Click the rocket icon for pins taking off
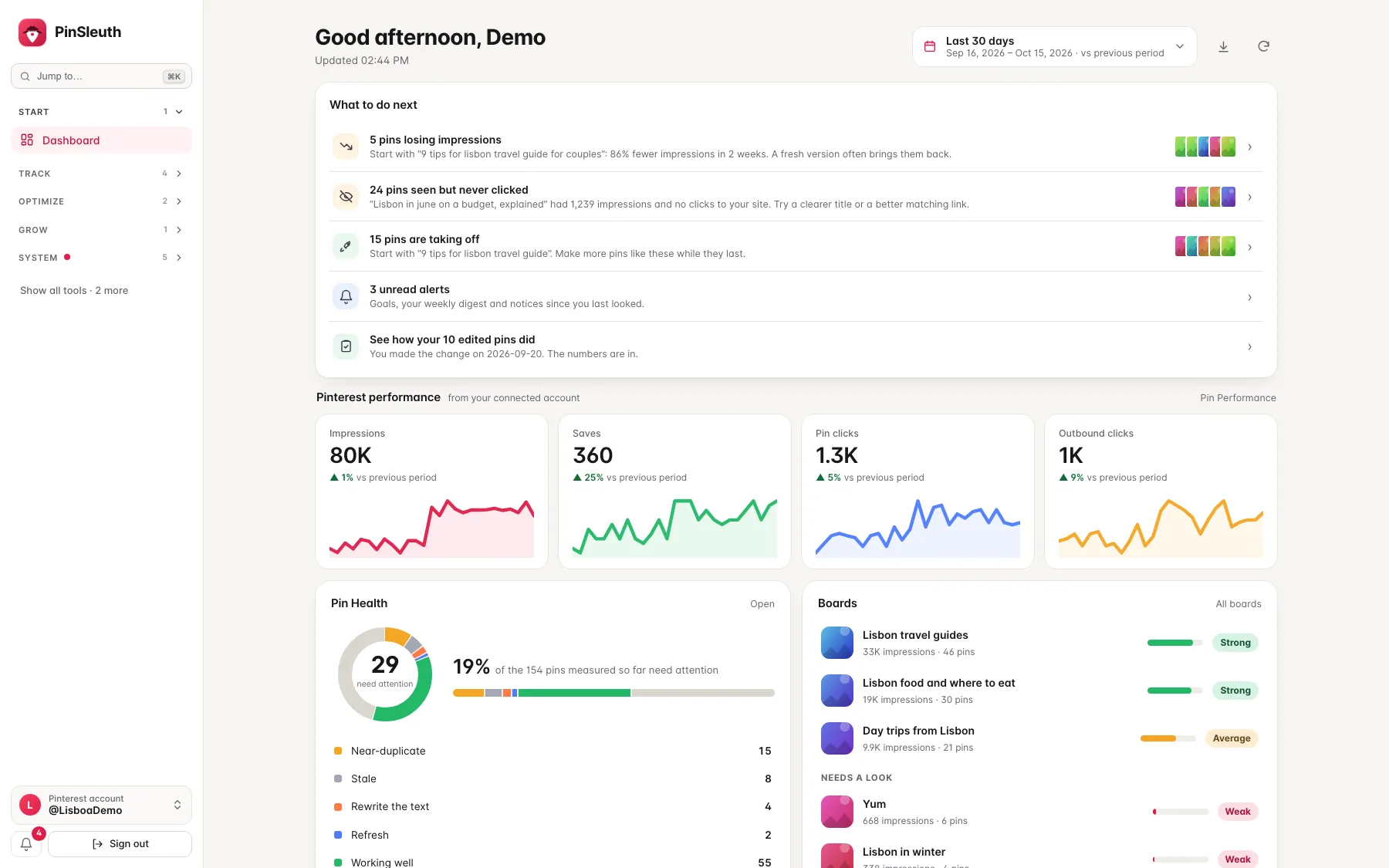 tap(346, 247)
